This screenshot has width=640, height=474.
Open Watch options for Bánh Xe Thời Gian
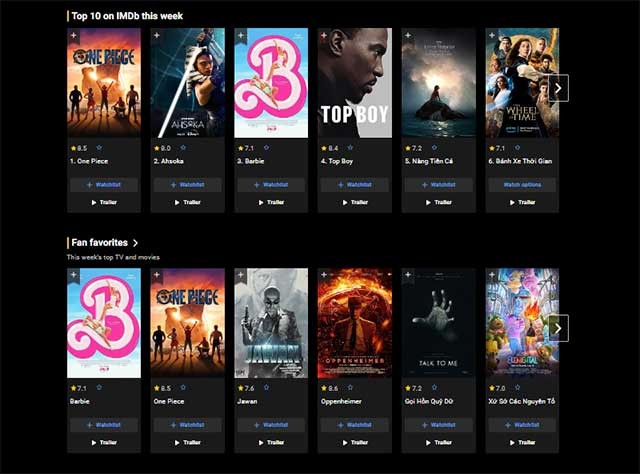coord(522,185)
